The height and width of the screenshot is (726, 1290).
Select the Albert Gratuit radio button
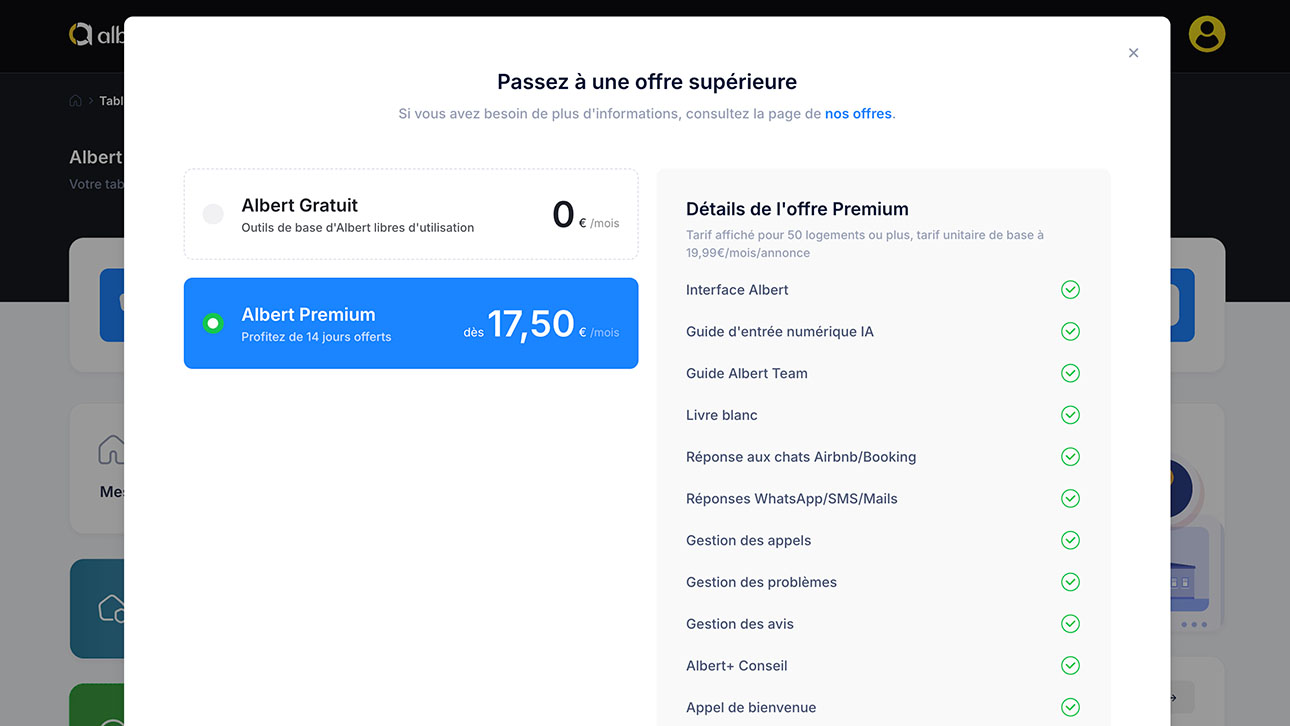(213, 214)
